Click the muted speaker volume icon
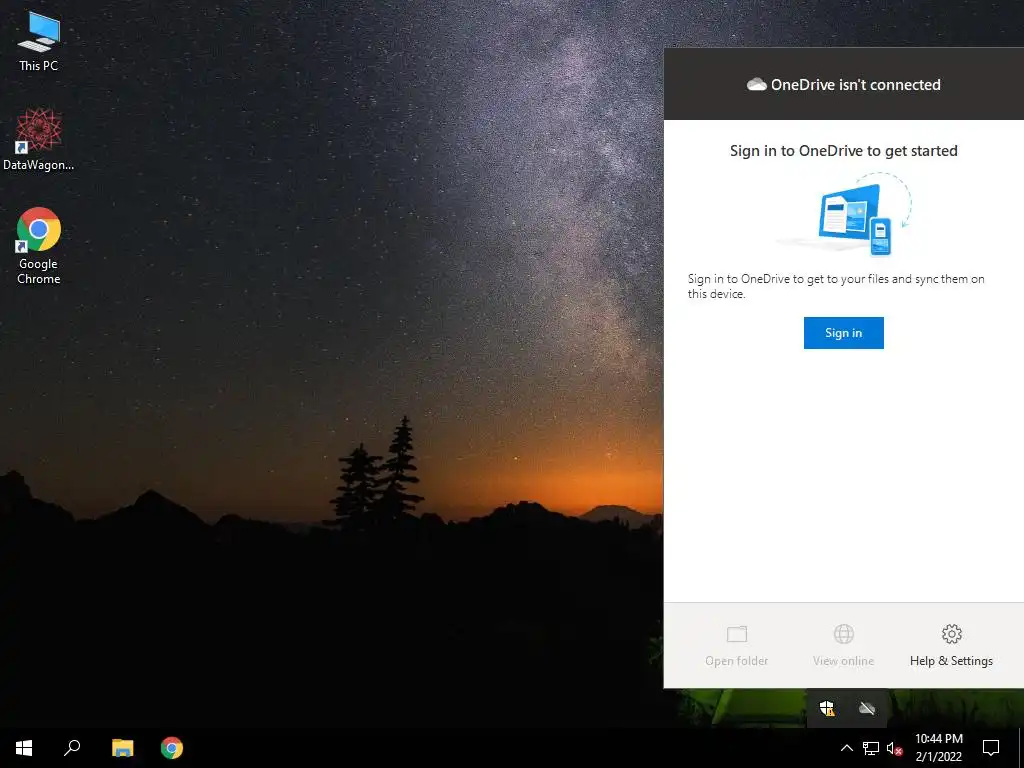 [895, 748]
